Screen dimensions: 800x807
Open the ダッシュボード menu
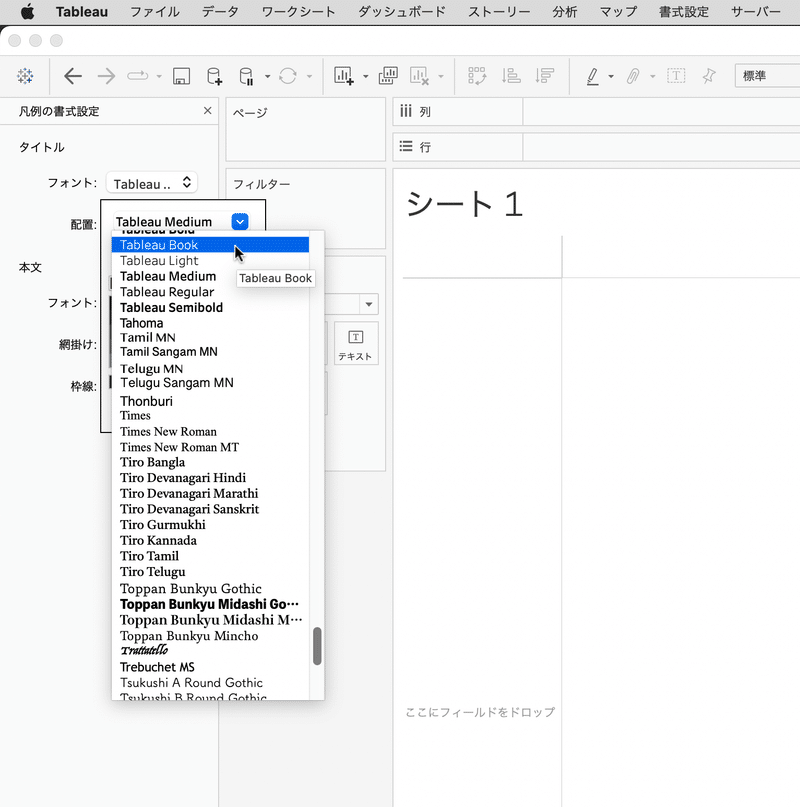[402, 12]
